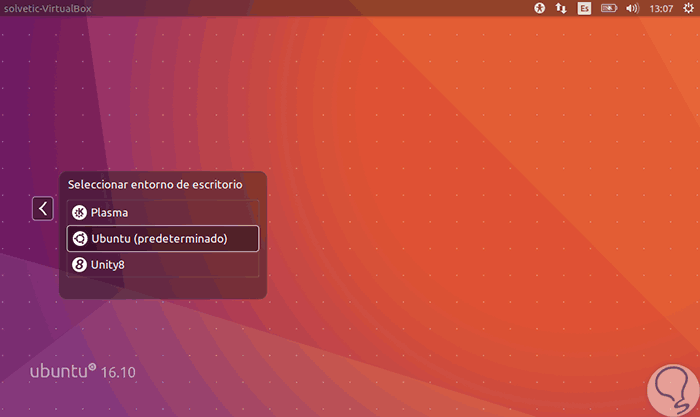This screenshot has width=700, height=417.
Task: Click the 13:07 clock
Action: 661,8
